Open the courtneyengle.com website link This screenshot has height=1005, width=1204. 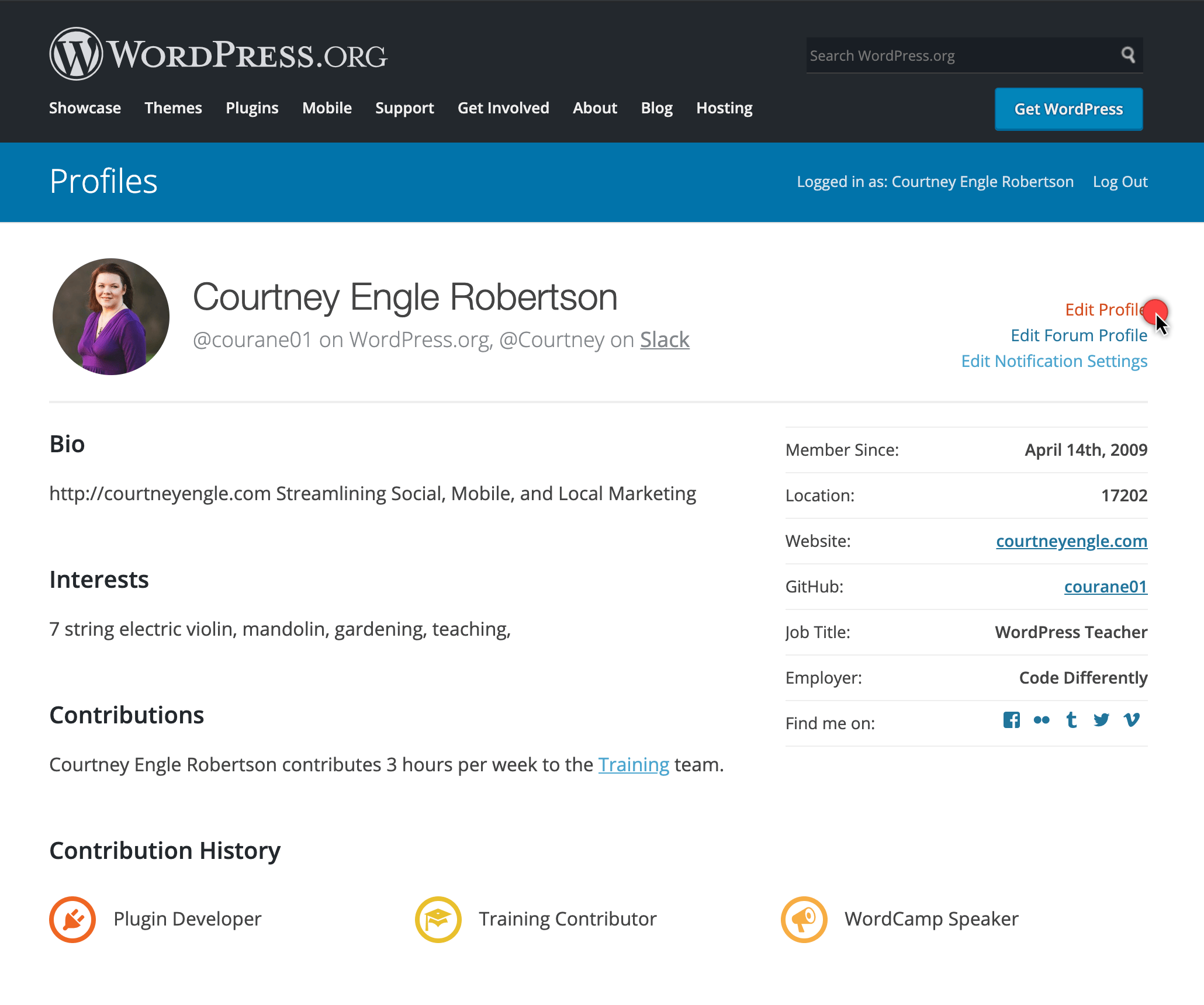(1071, 541)
